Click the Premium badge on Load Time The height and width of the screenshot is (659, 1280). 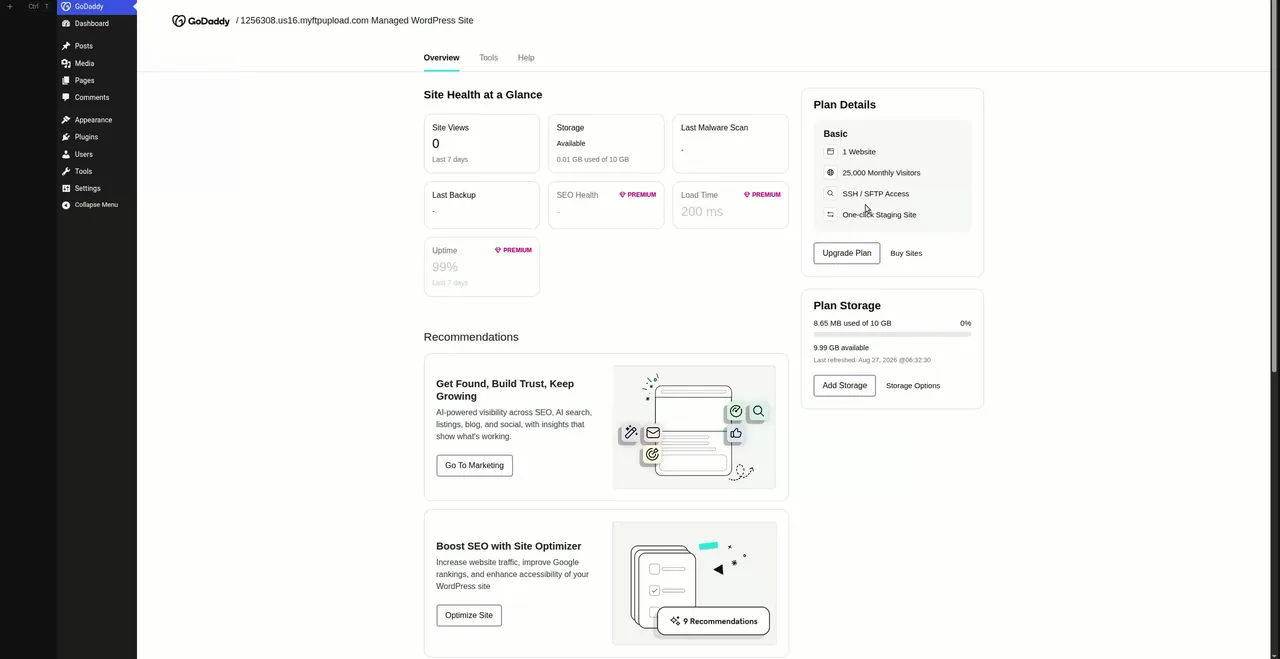tap(762, 195)
